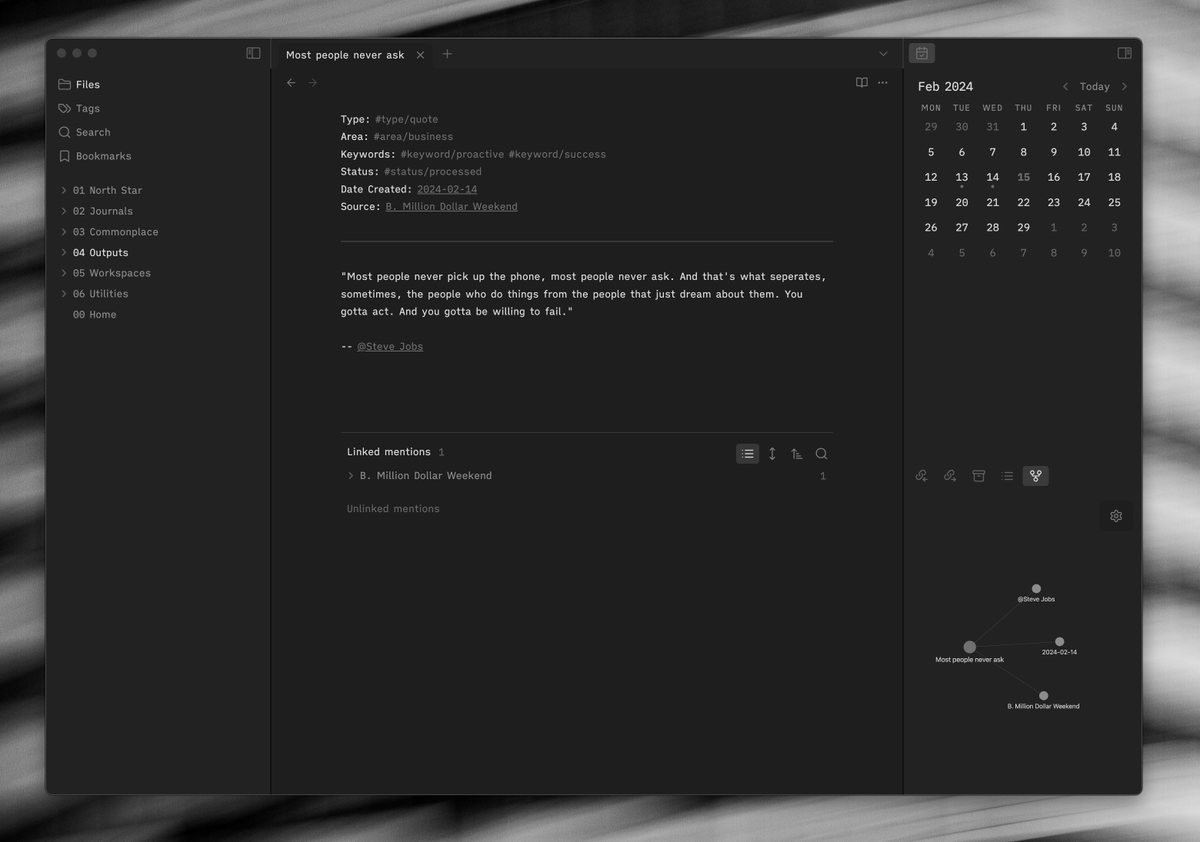
Task: Click the 'Most people never ask' graph node
Action: (x=969, y=647)
